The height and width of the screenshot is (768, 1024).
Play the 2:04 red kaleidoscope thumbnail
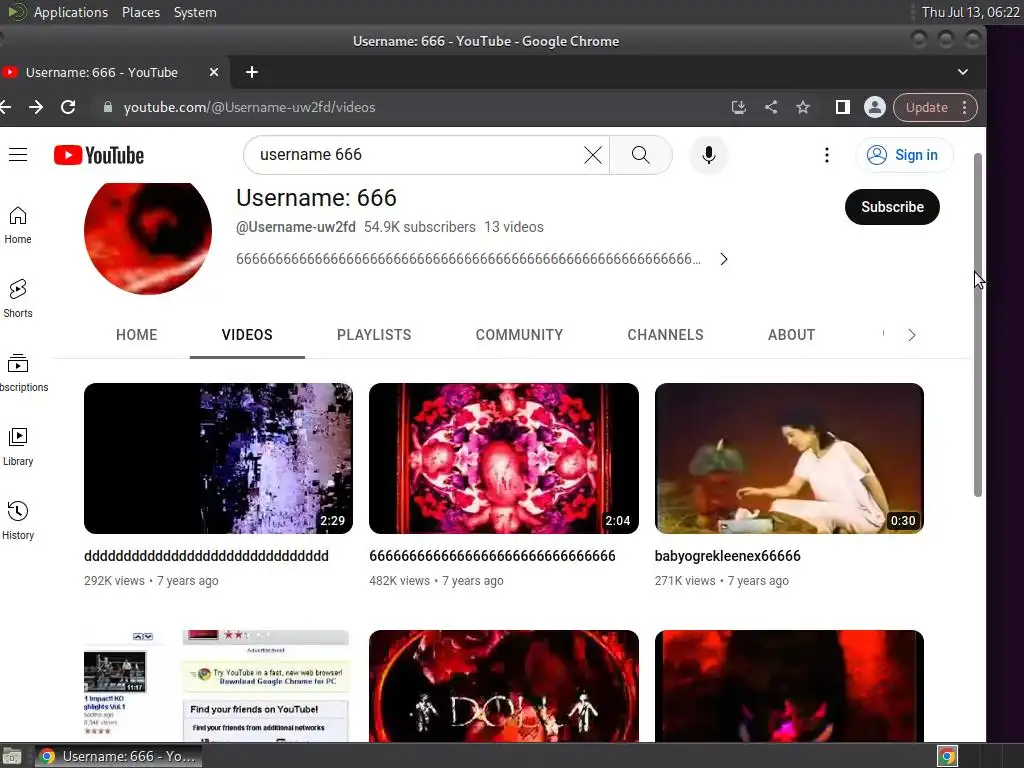pos(504,458)
